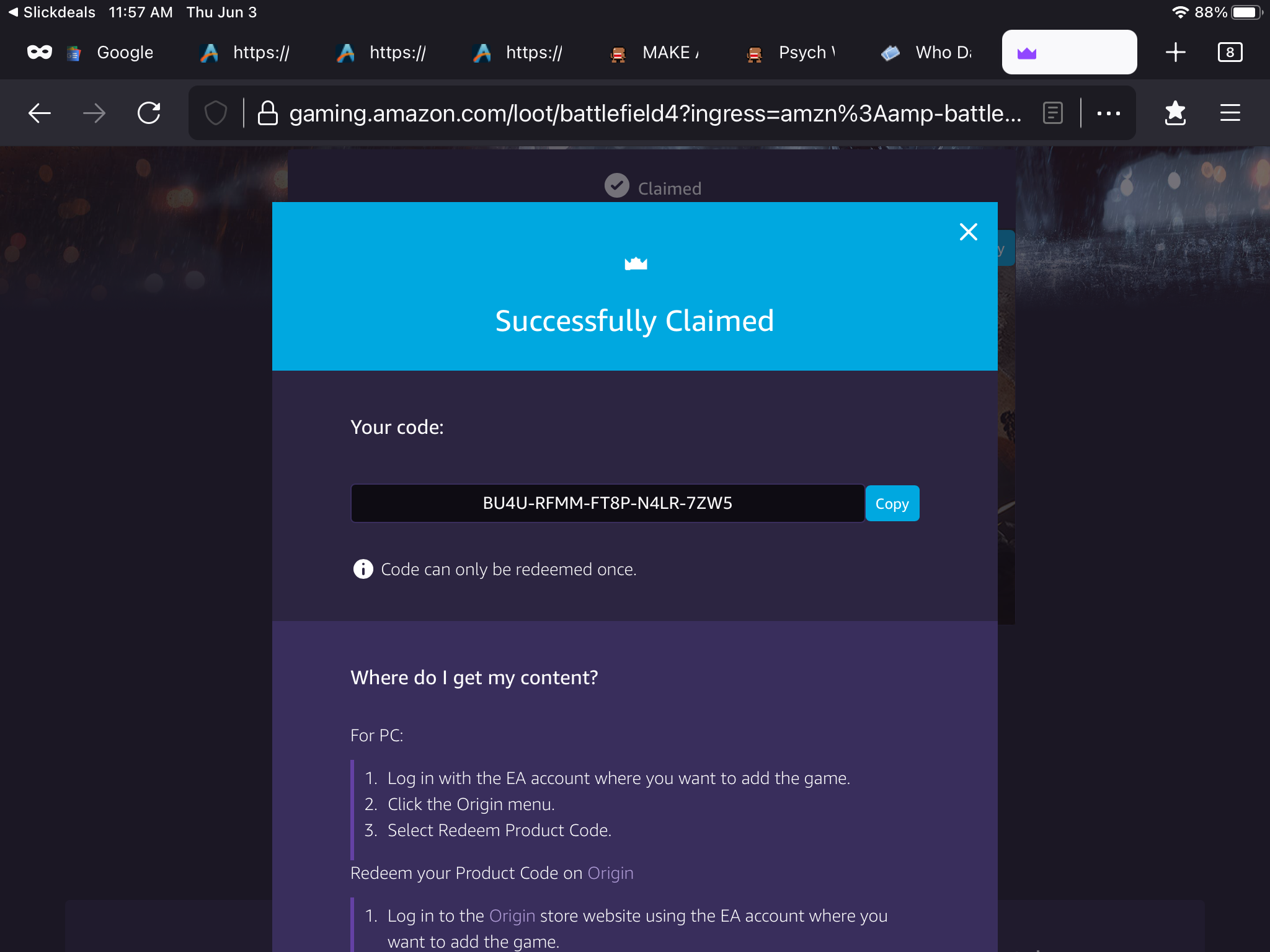
Task: Tap the crown logo in dialog header
Action: click(636, 264)
